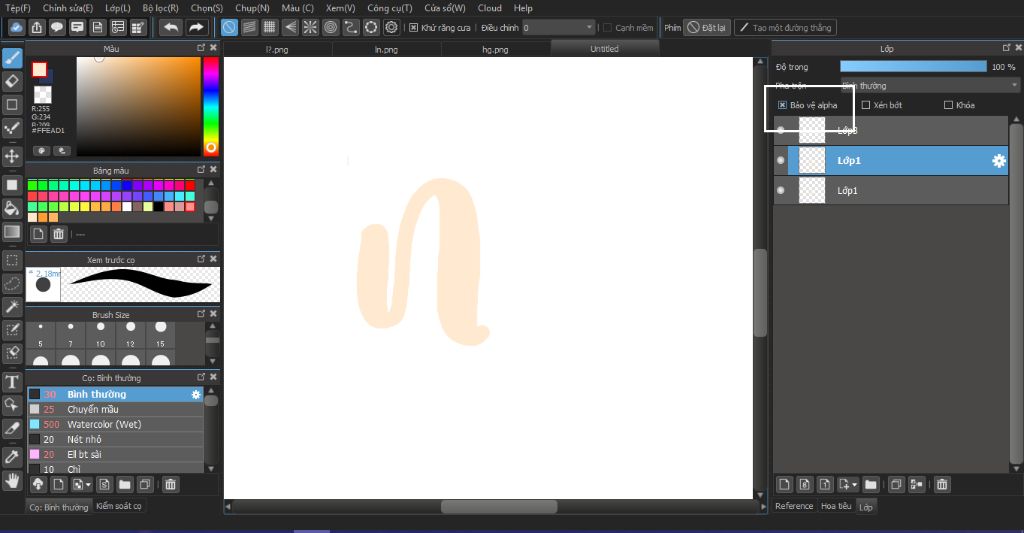The height and width of the screenshot is (533, 1024).
Task: Add a new layer in the Lớp panel
Action: pyautogui.click(x=784, y=485)
